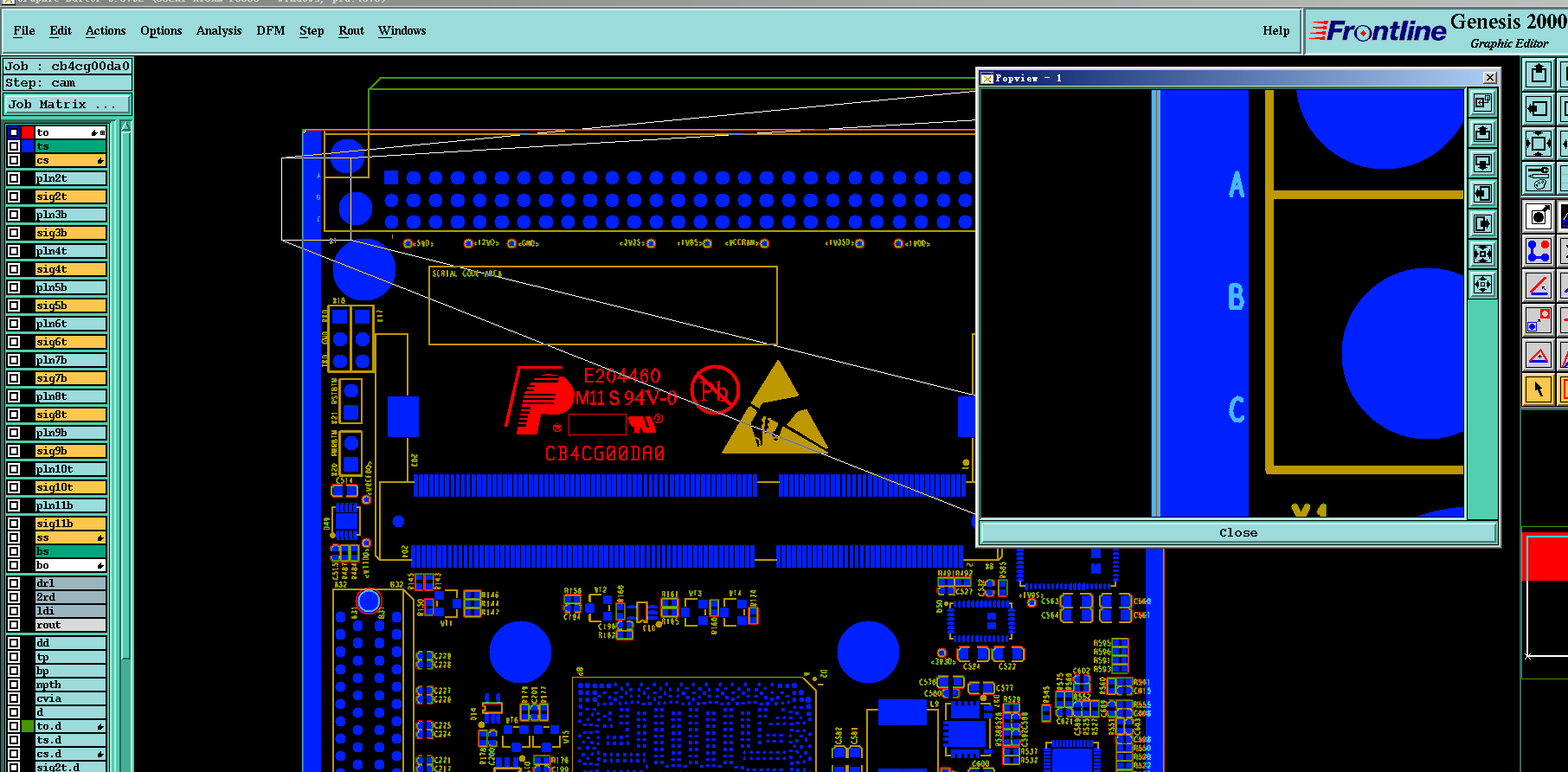This screenshot has width=1568, height=772.
Task: Toggle display checkbox for layer to
Action: [x=14, y=132]
